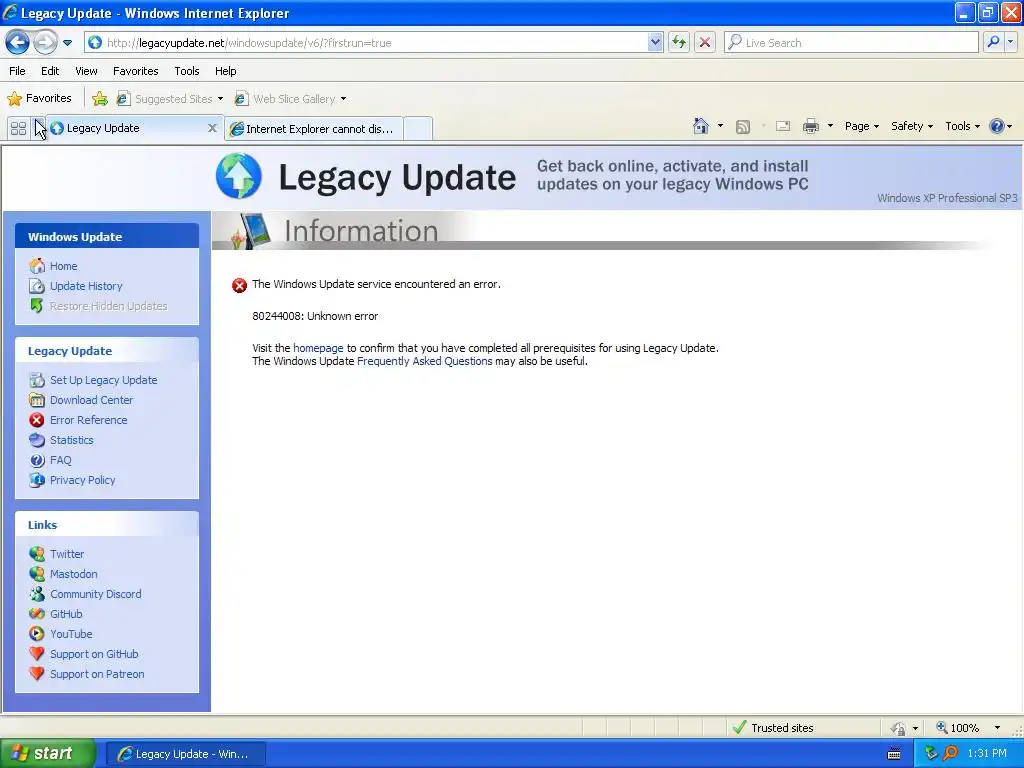
Task: Click the RSS feeds icon
Action: pyautogui.click(x=743, y=127)
